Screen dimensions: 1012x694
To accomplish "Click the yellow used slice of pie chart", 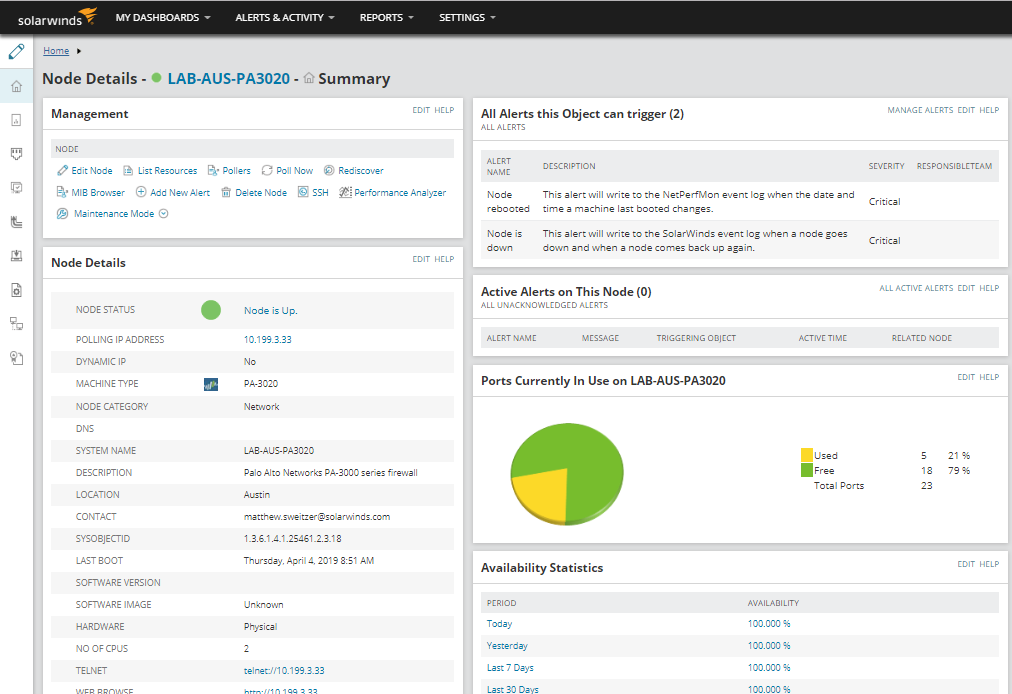I will pyautogui.click(x=542, y=494).
